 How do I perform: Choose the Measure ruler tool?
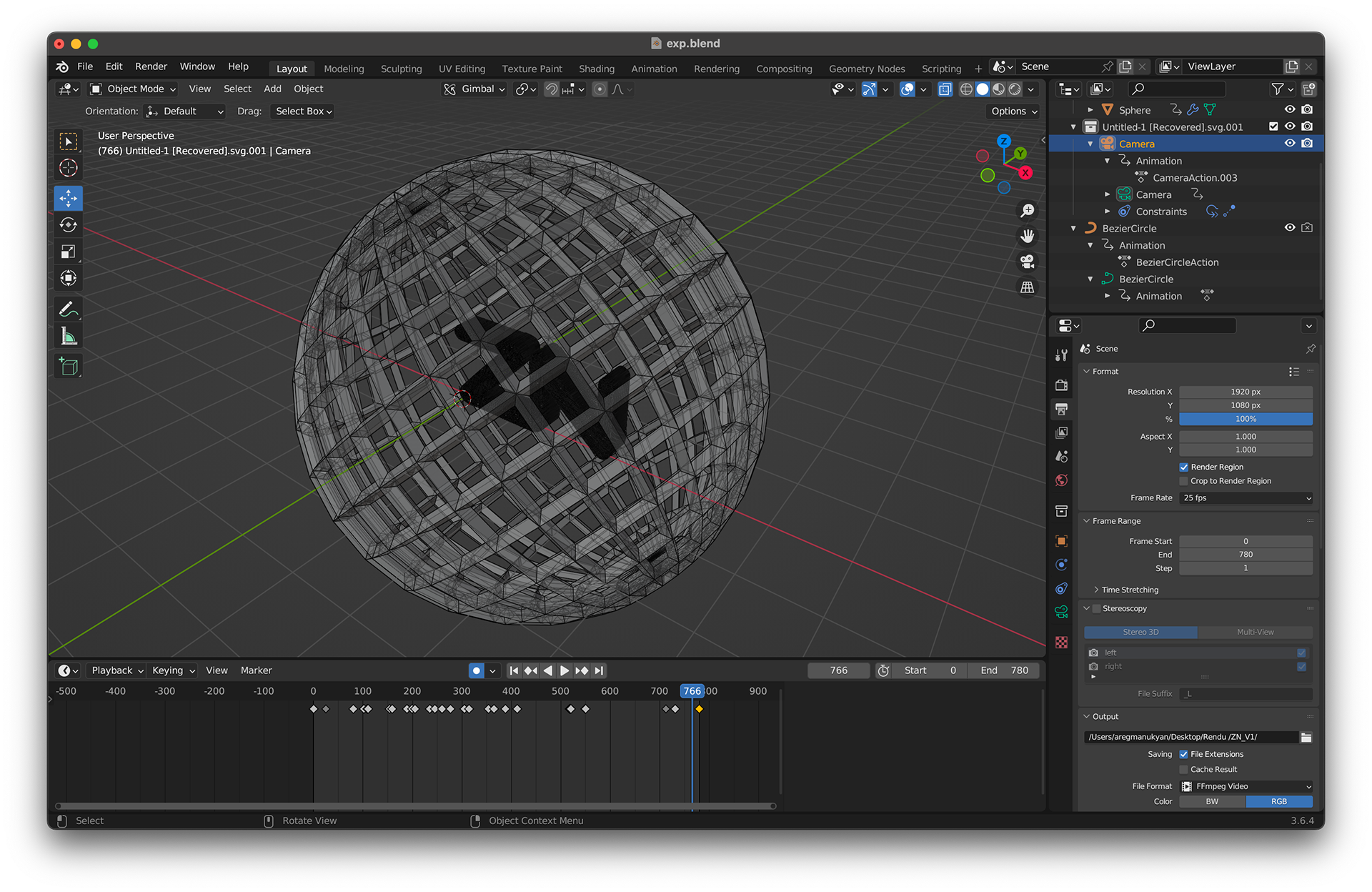coord(68,337)
